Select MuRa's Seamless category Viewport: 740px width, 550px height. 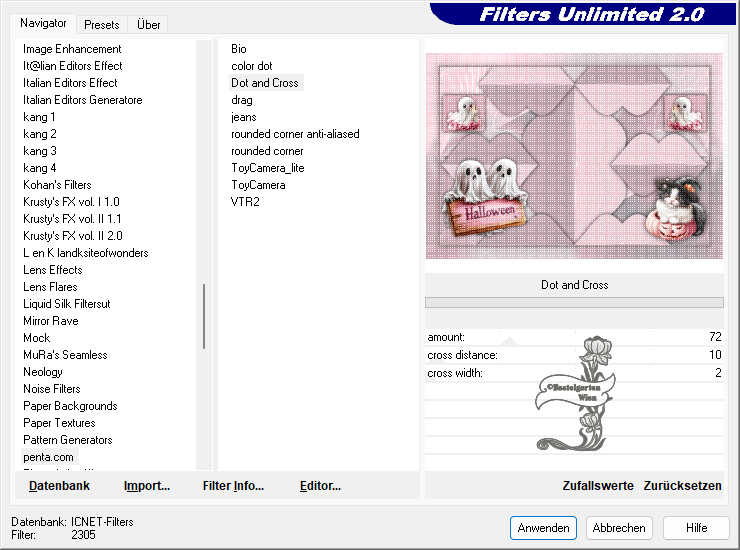pyautogui.click(x=65, y=355)
